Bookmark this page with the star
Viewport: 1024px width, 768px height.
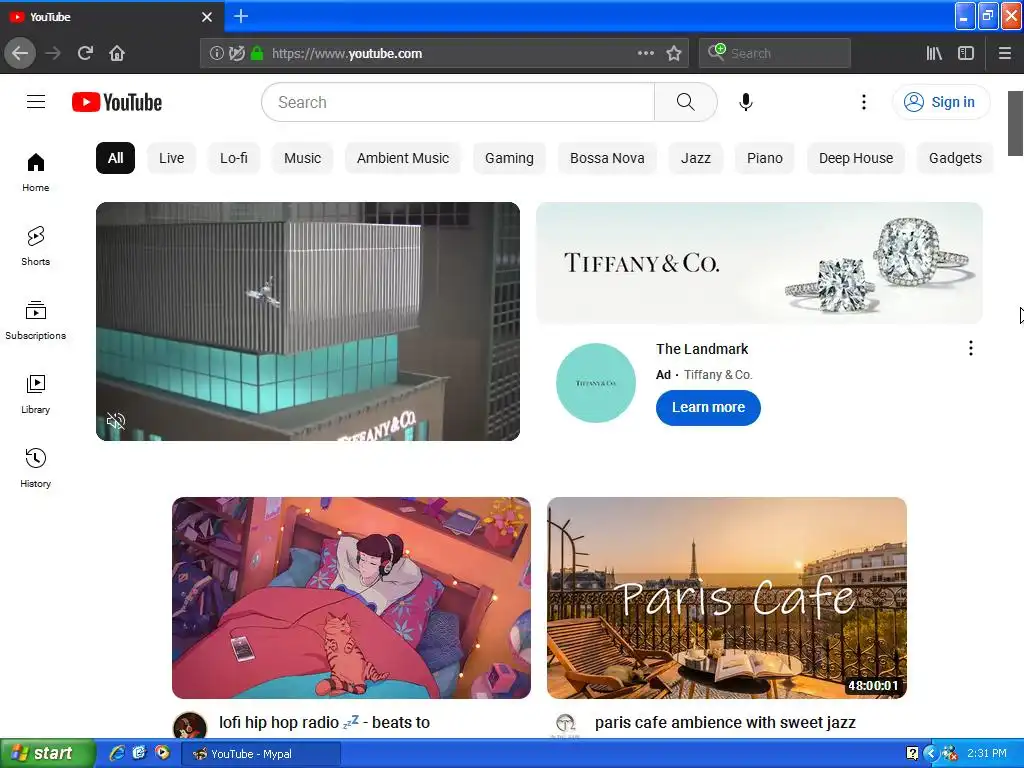point(674,53)
